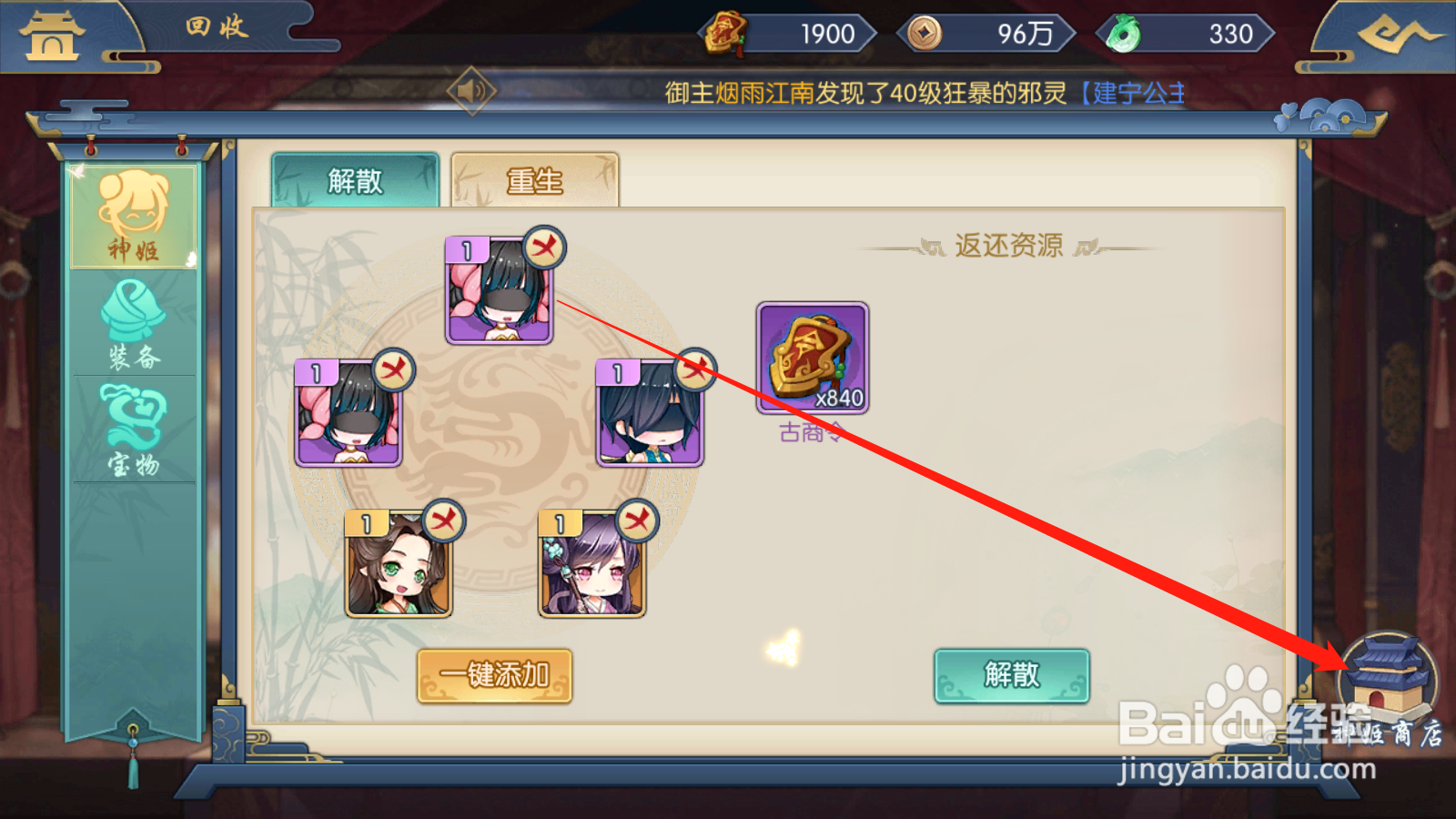
Task: Open the home palace icon
Action: point(52,35)
